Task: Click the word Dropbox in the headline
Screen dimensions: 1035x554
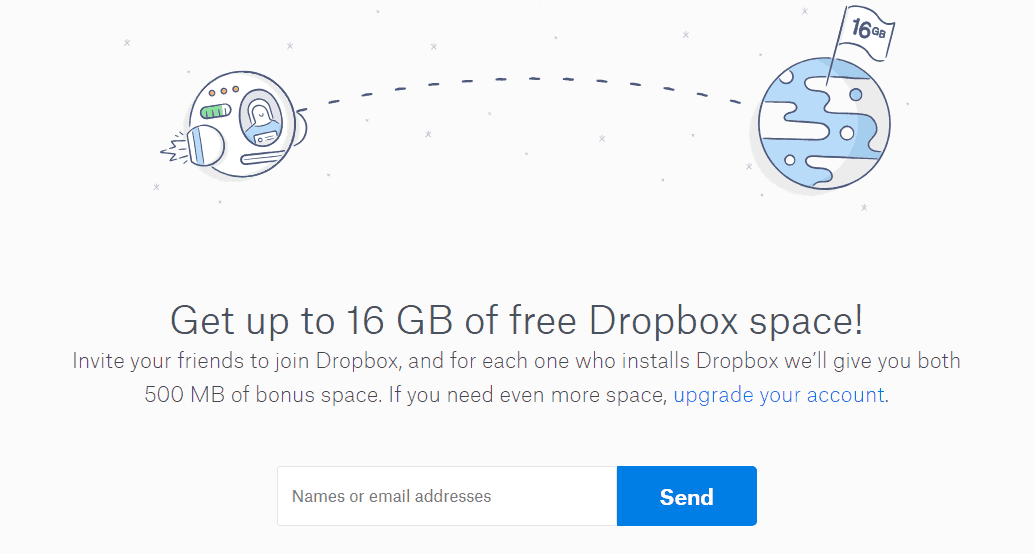Action: click(x=663, y=320)
